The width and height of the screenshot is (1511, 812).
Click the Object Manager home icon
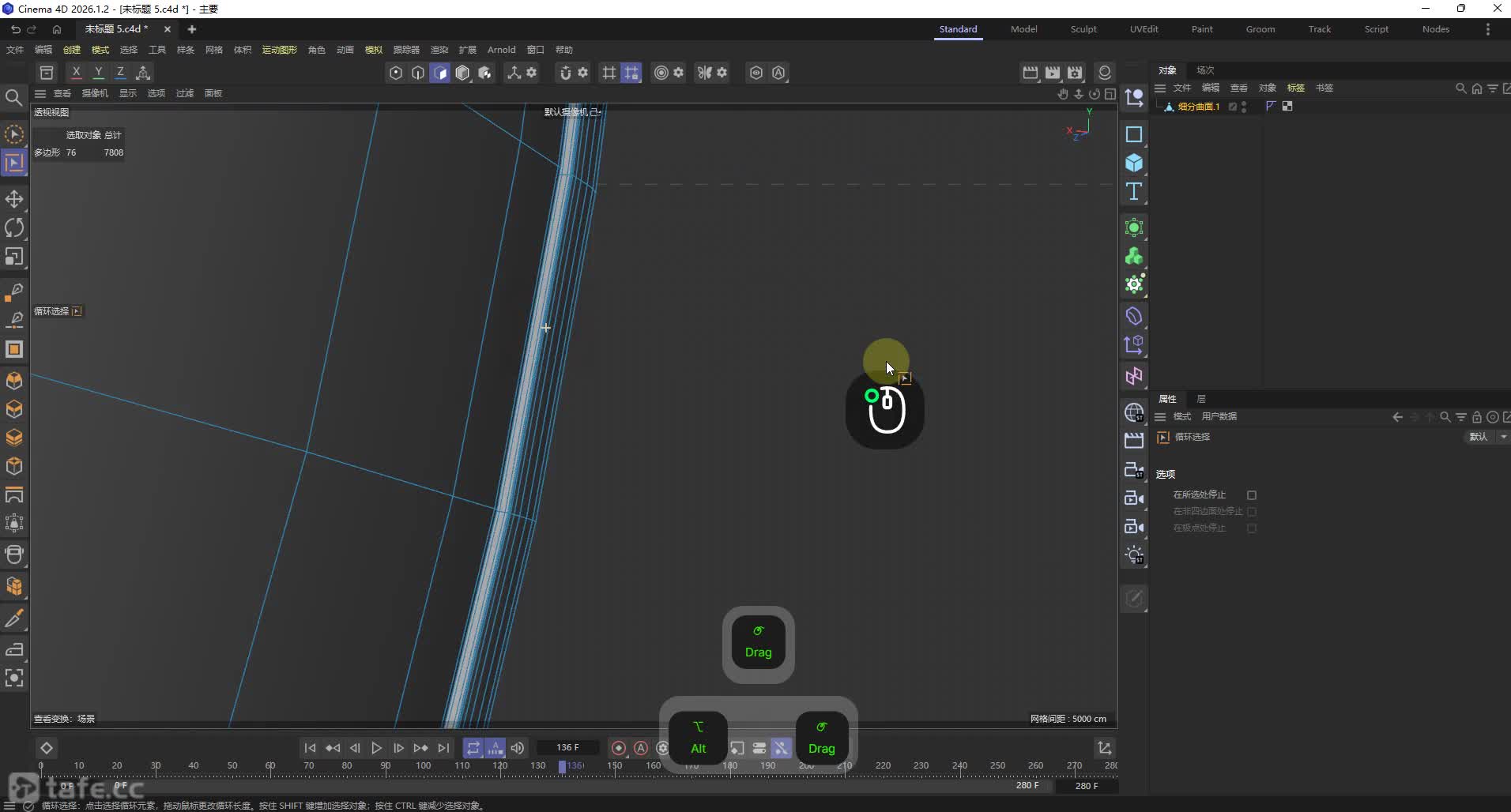[1476, 88]
